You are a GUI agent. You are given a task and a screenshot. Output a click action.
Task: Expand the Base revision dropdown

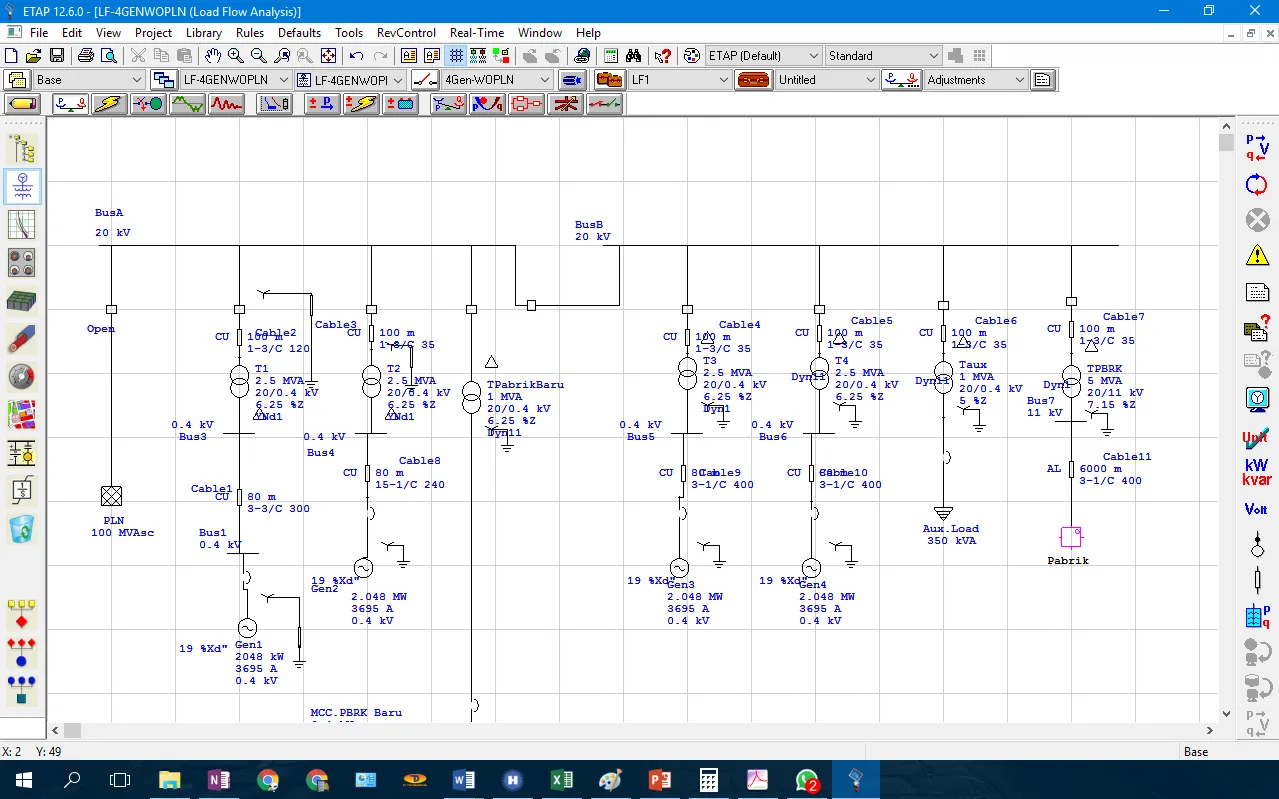coord(137,80)
